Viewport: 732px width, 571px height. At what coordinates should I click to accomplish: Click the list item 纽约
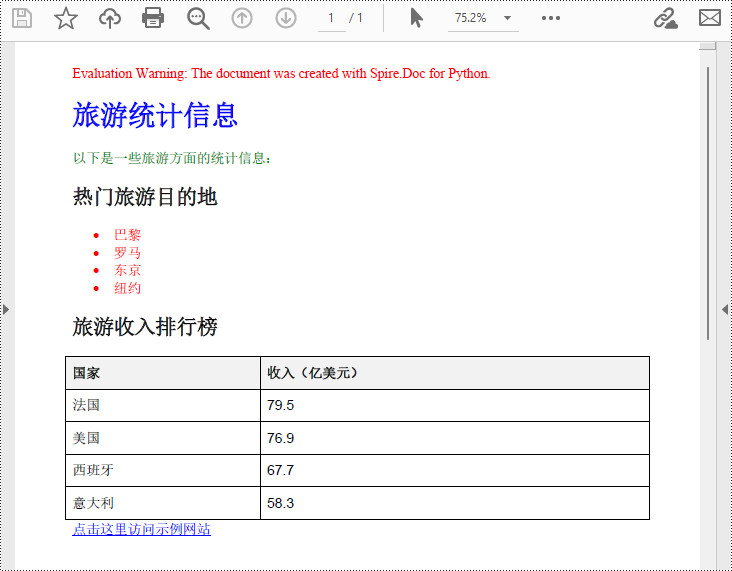tap(127, 288)
